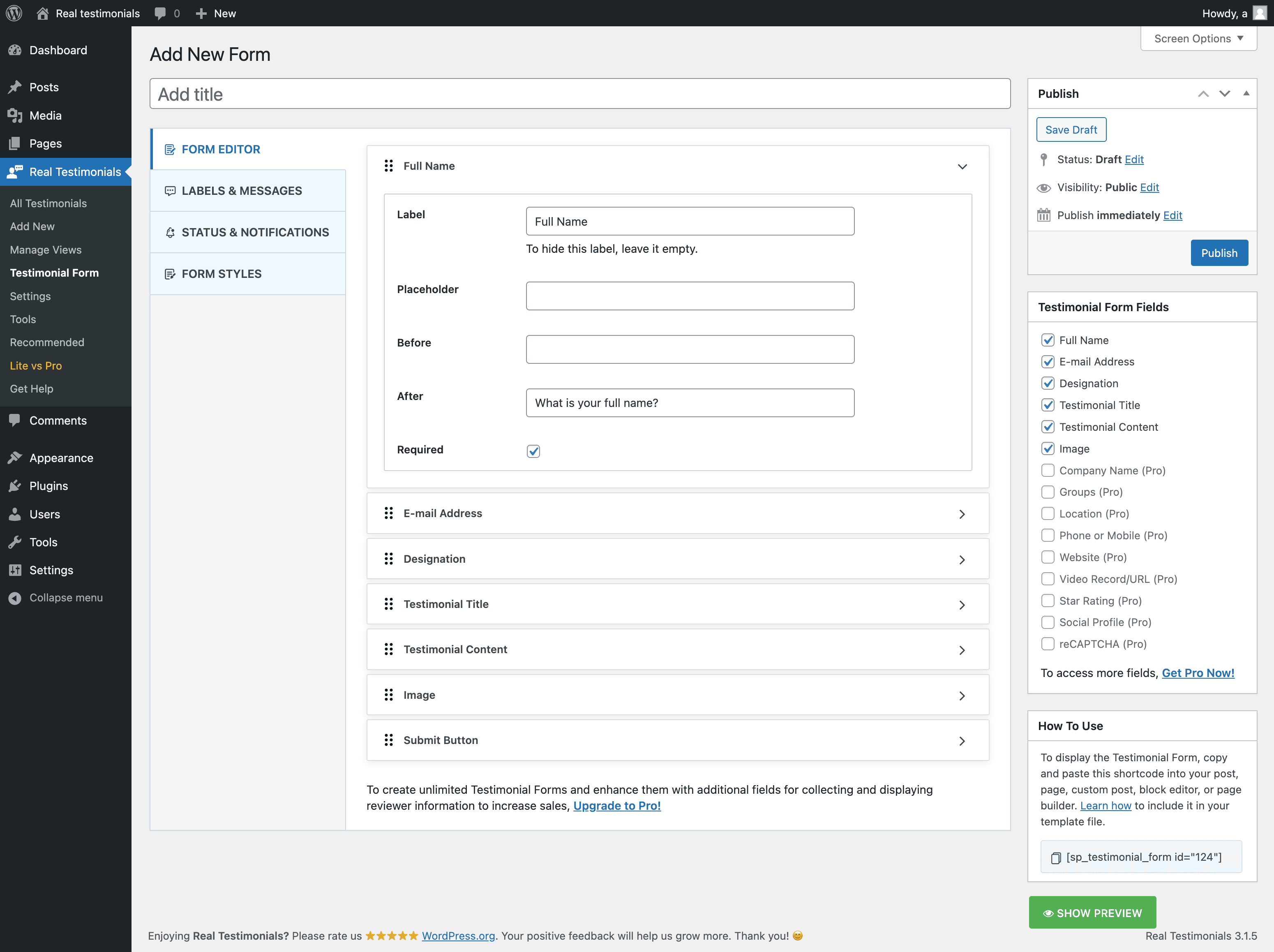Open Manage Views submenu item
This screenshot has height=952, width=1274.
point(46,250)
